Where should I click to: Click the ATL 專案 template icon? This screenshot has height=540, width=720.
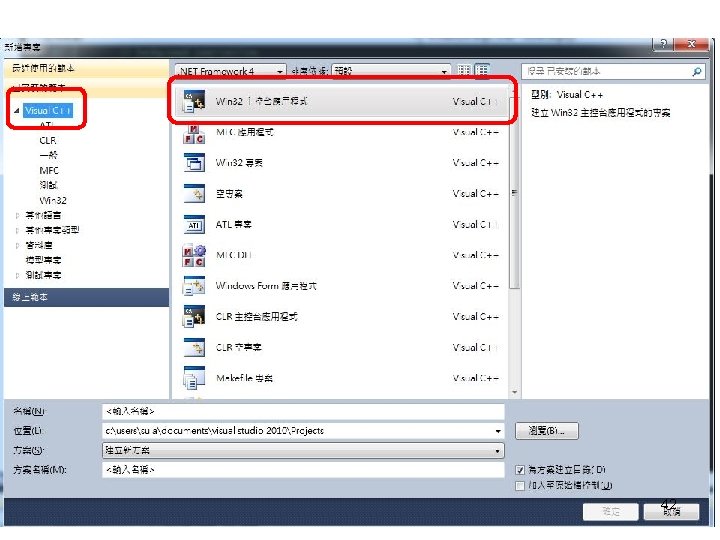click(194, 225)
